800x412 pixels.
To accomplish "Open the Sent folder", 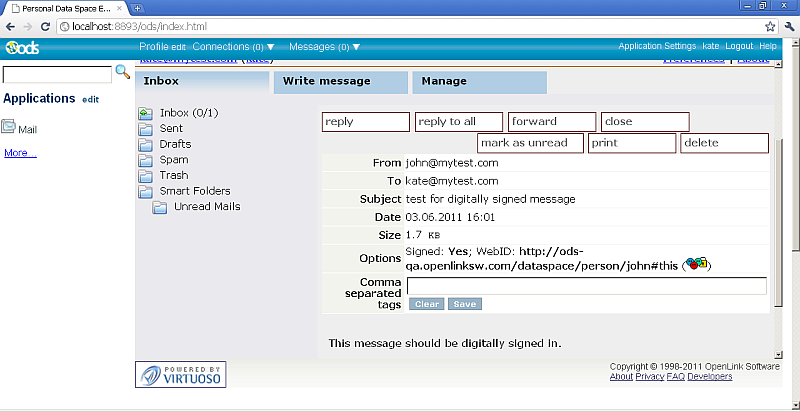I will pyautogui.click(x=171, y=129).
